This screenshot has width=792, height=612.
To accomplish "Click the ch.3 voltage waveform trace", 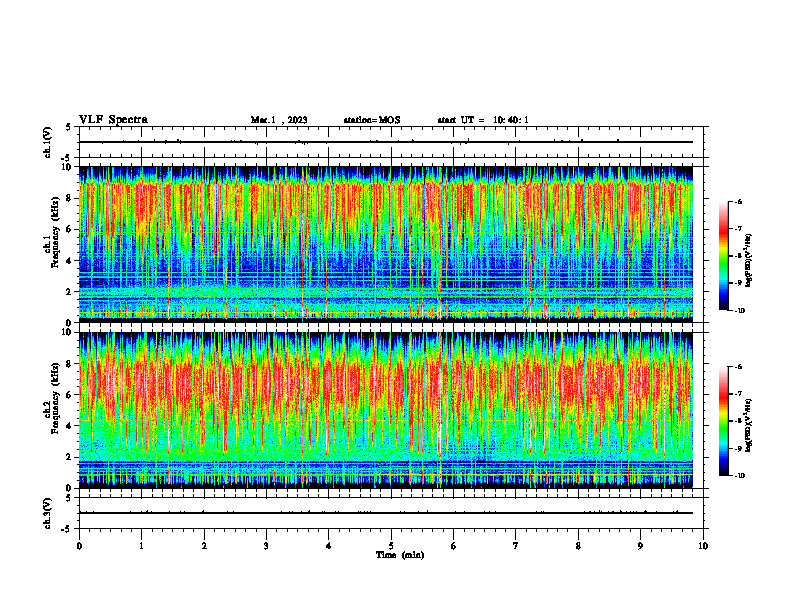I will point(386,513).
